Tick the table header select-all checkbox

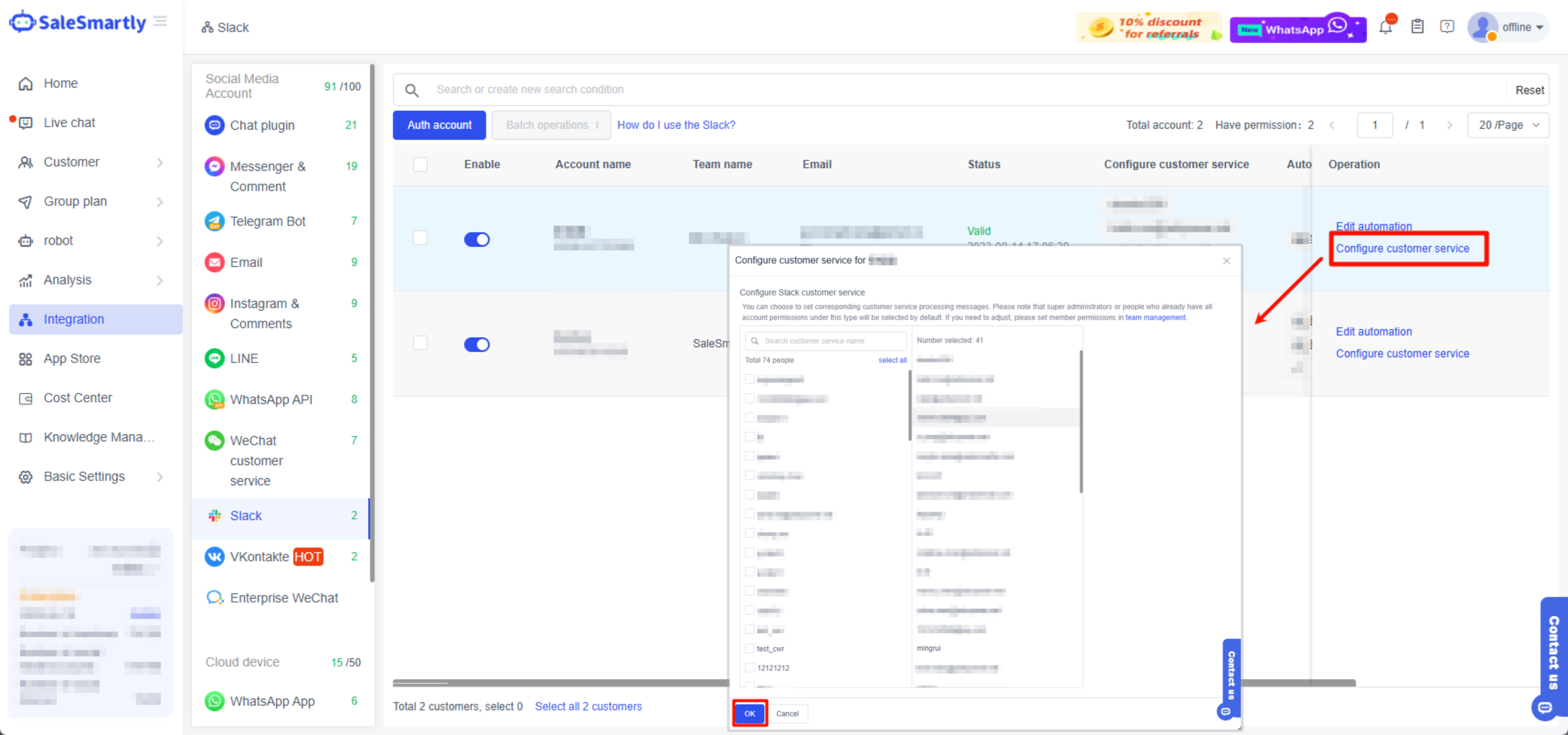[420, 164]
